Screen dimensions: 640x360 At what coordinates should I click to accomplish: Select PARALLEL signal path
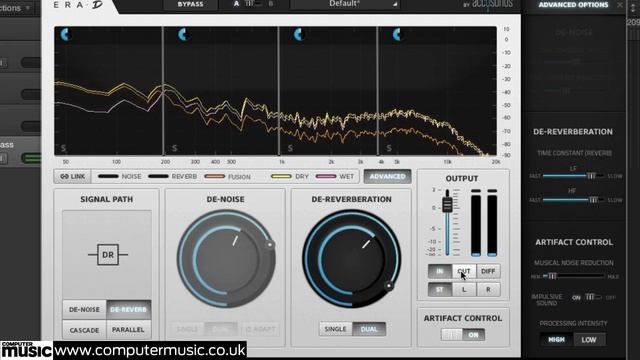click(x=129, y=329)
